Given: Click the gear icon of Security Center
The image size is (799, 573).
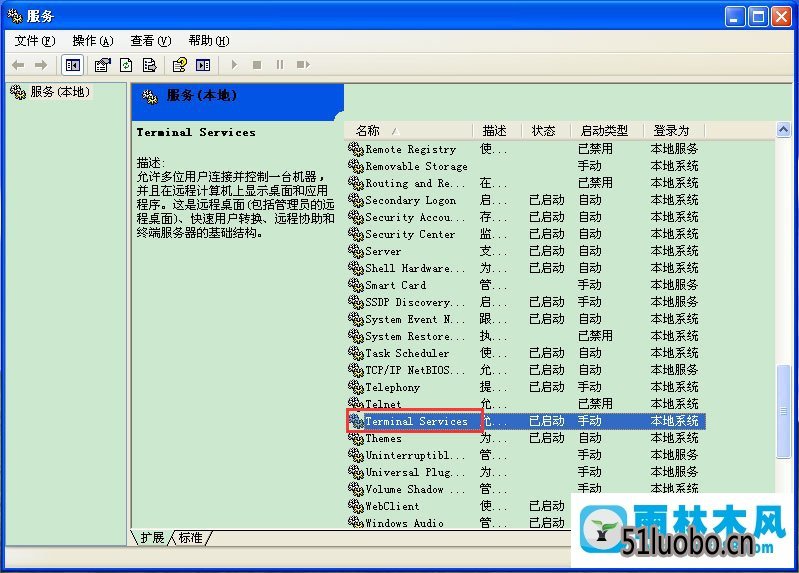Looking at the screenshot, I should [x=356, y=235].
